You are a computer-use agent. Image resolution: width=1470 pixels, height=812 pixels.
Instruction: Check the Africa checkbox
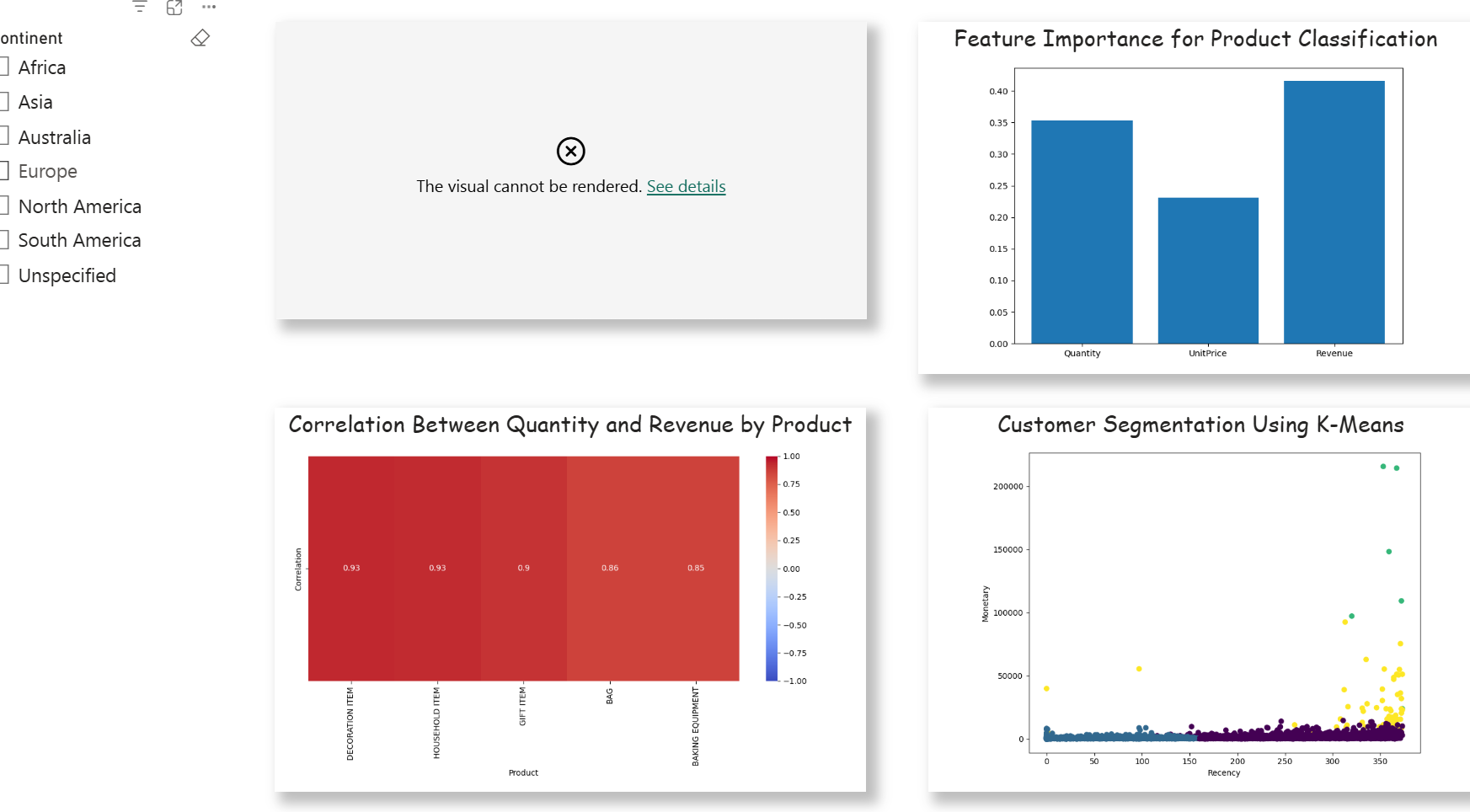(x=3, y=67)
